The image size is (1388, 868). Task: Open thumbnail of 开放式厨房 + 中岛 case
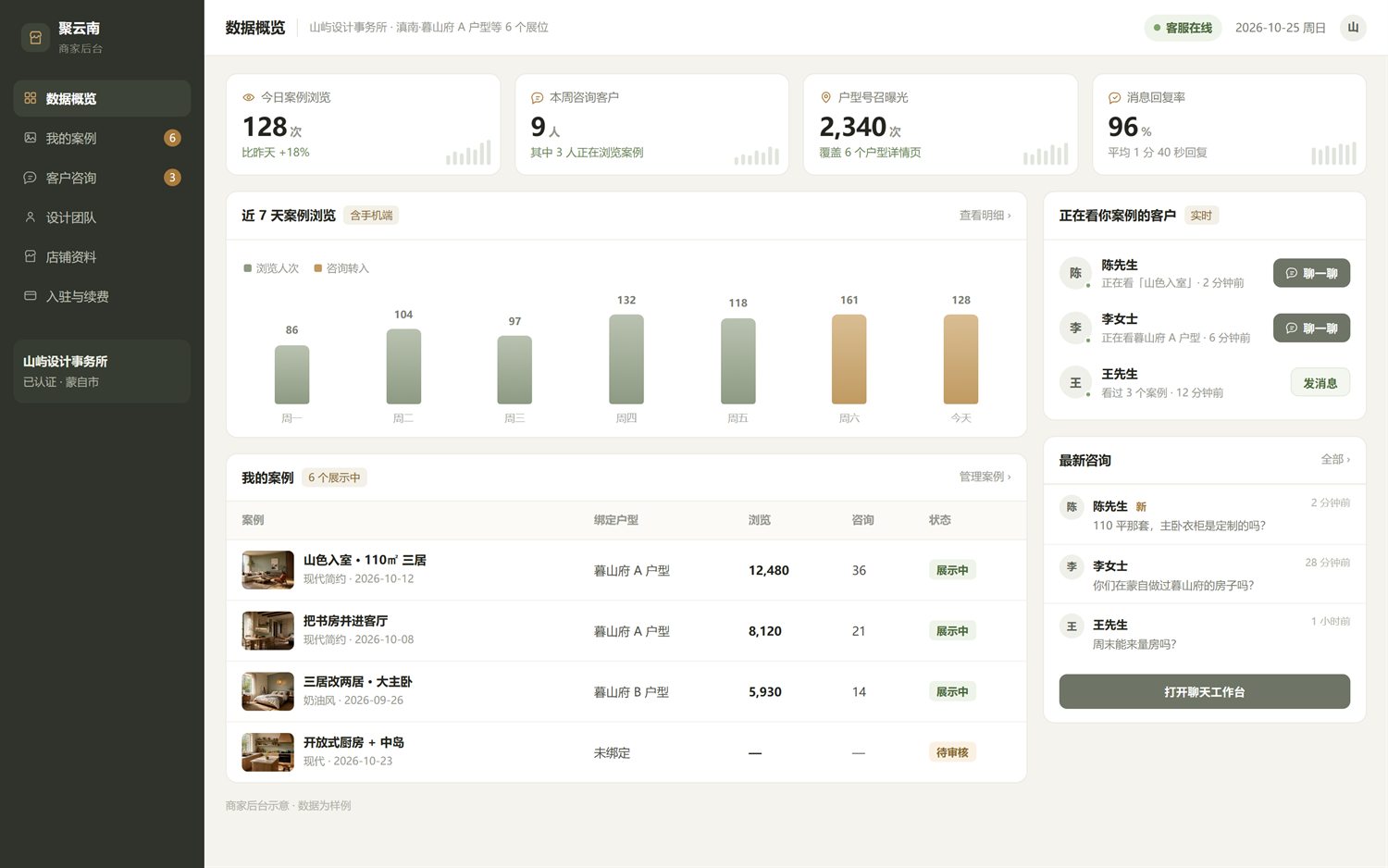[267, 752]
